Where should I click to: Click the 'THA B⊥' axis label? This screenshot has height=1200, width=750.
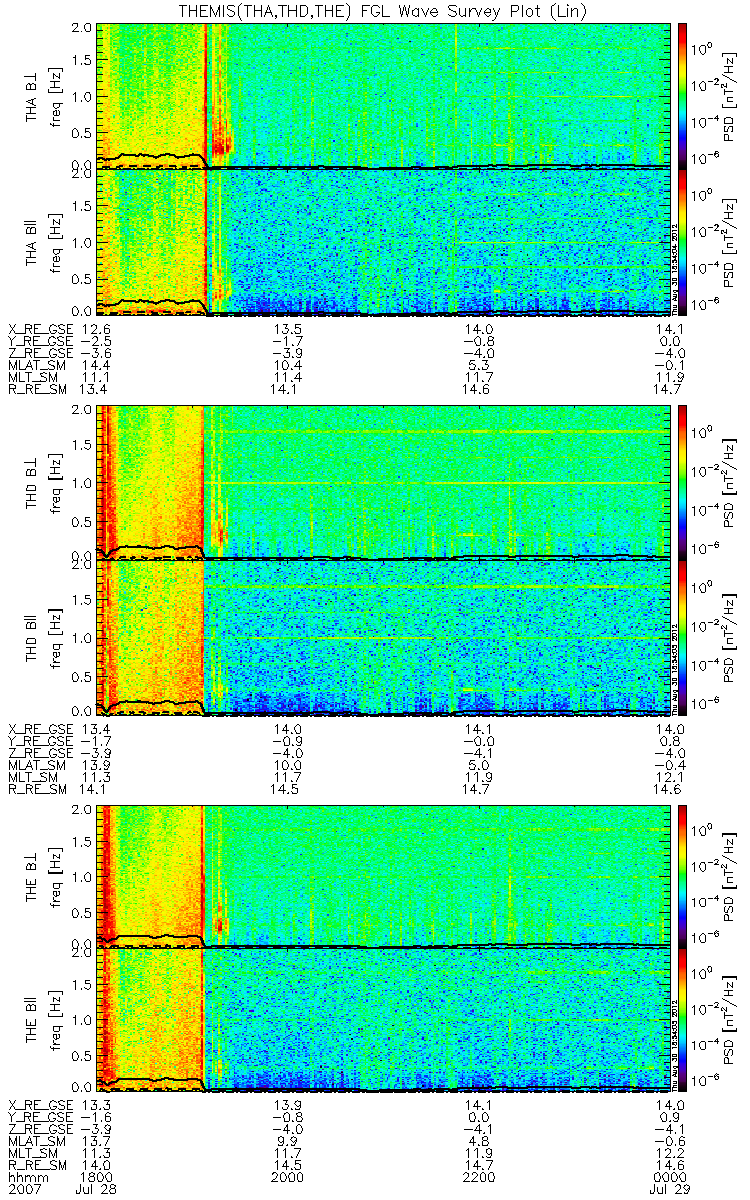[x=33, y=94]
